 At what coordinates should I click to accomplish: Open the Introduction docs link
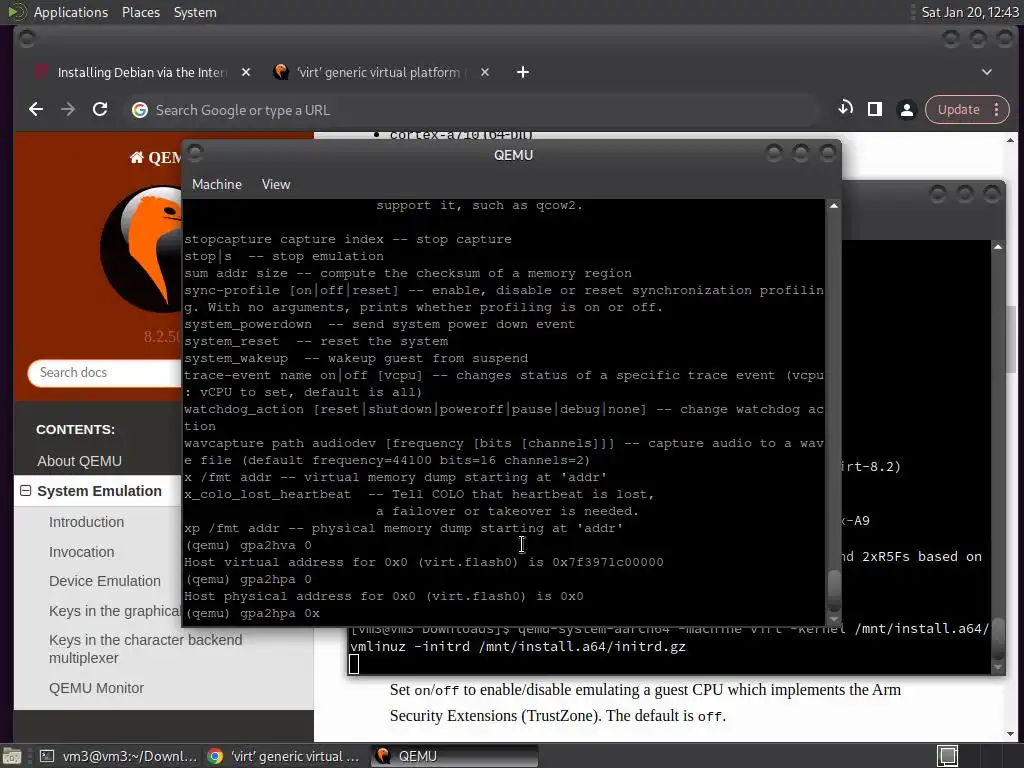click(x=86, y=522)
